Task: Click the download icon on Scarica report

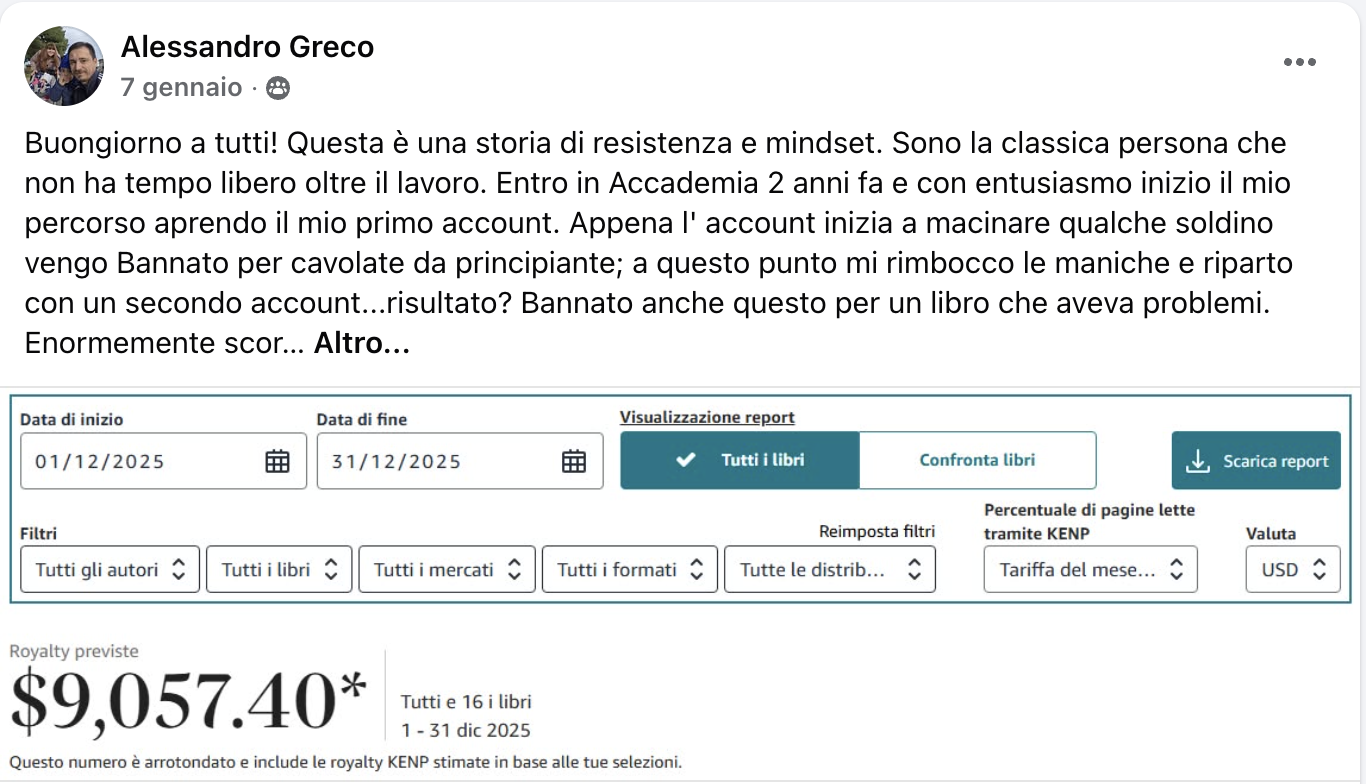Action: pos(1197,461)
